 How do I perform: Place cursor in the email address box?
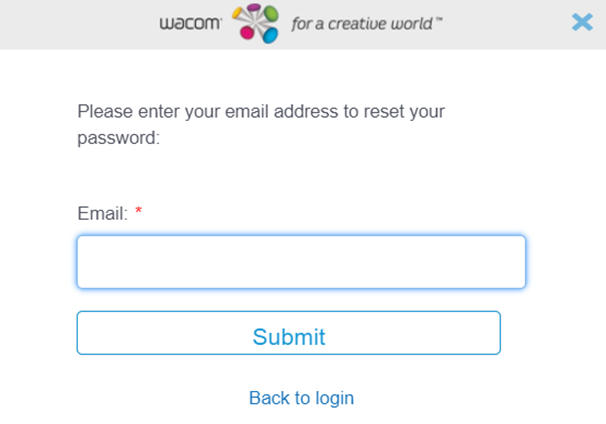[x=301, y=262]
